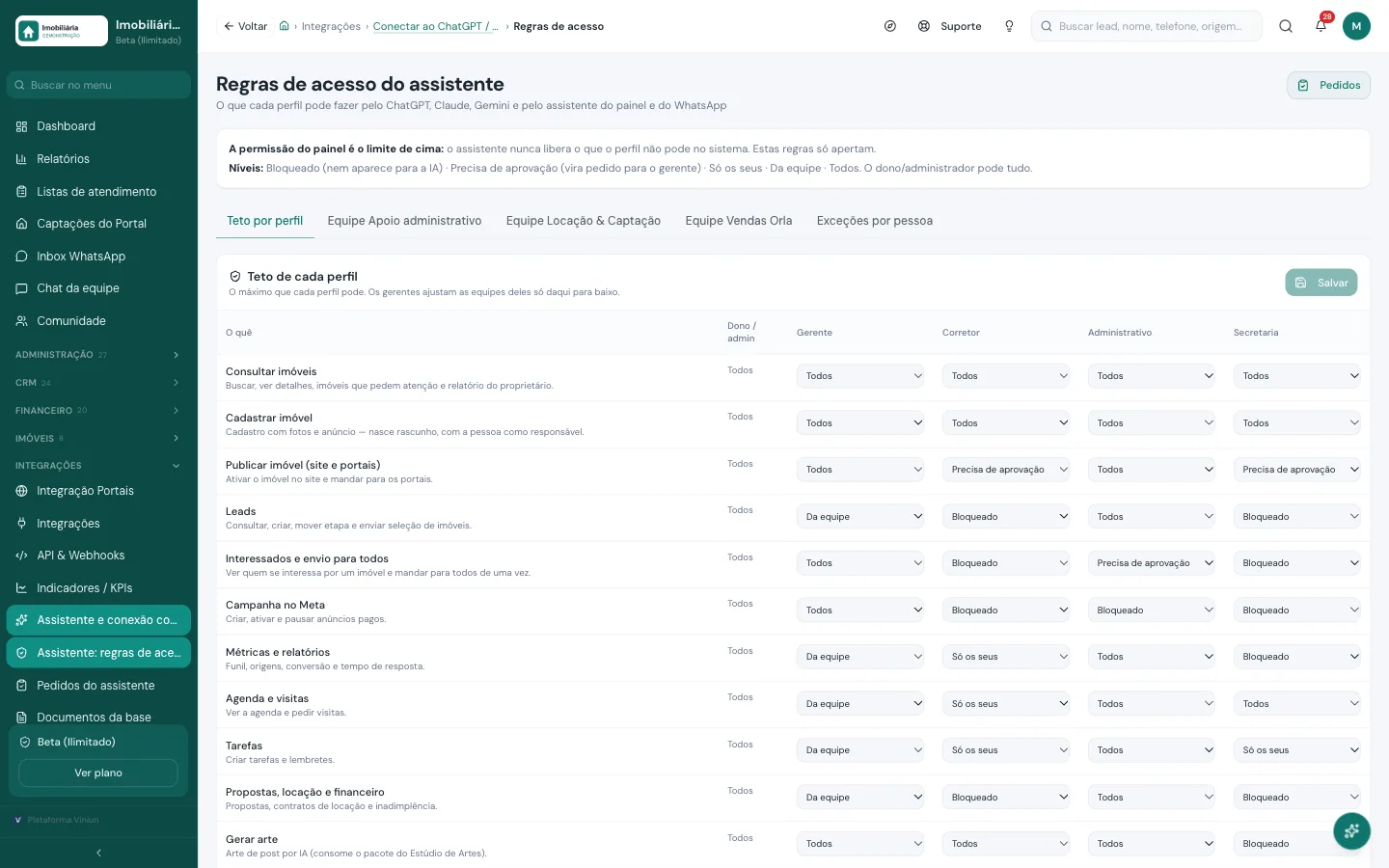Focus the Buscar lead search field
The width and height of the screenshot is (1389, 868).
[1147, 26]
